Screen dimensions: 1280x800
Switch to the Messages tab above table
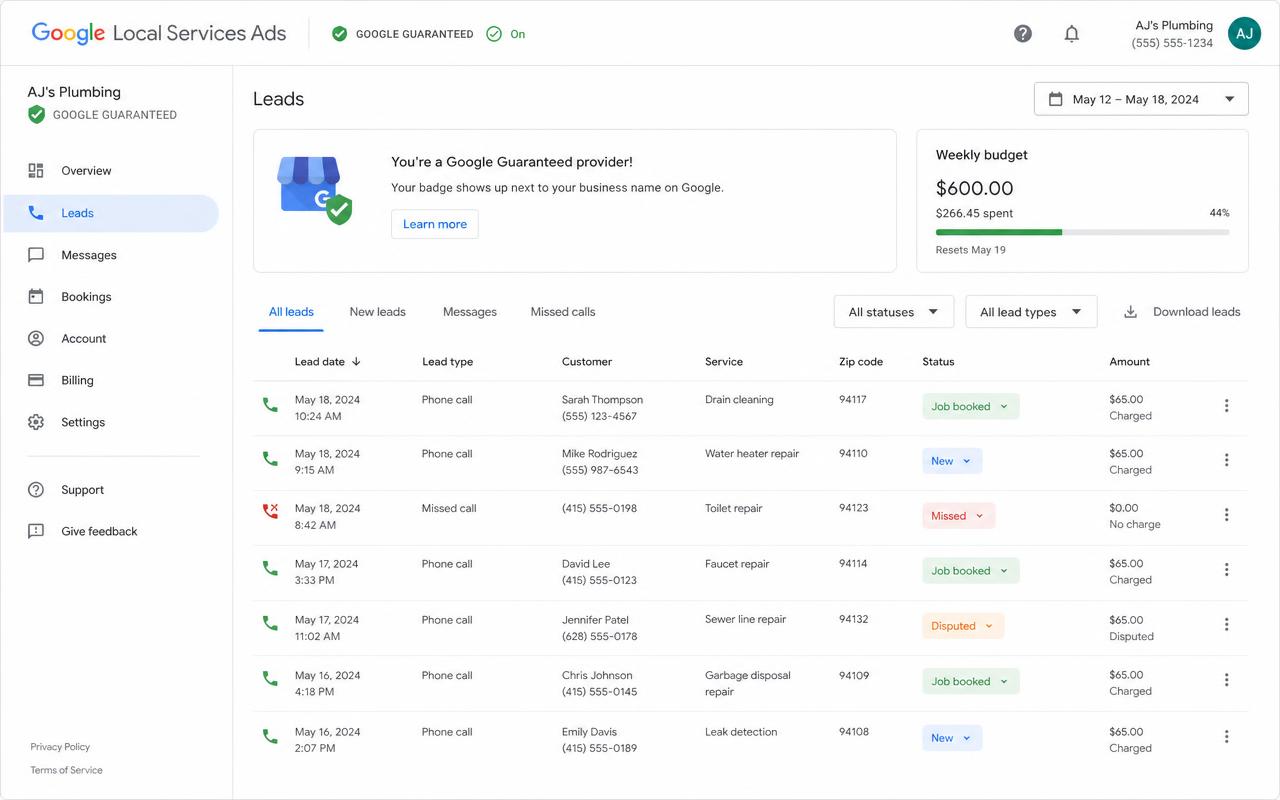[470, 312]
